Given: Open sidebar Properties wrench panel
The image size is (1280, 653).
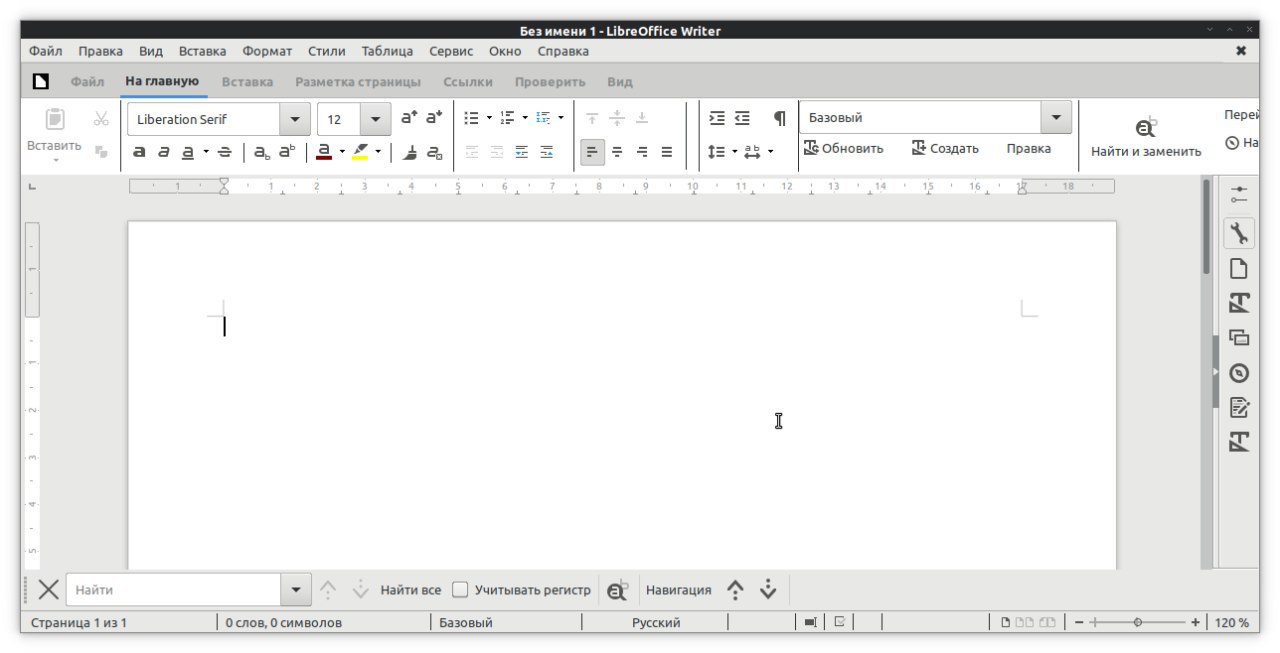Looking at the screenshot, I should click(x=1239, y=233).
